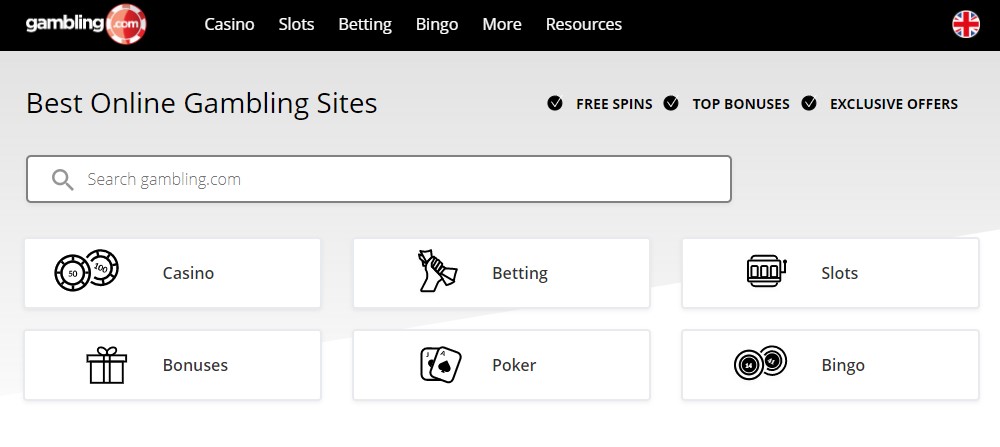This screenshot has height=447, width=1000.
Task: Click the Free Spins checkmark
Action: tap(555, 103)
